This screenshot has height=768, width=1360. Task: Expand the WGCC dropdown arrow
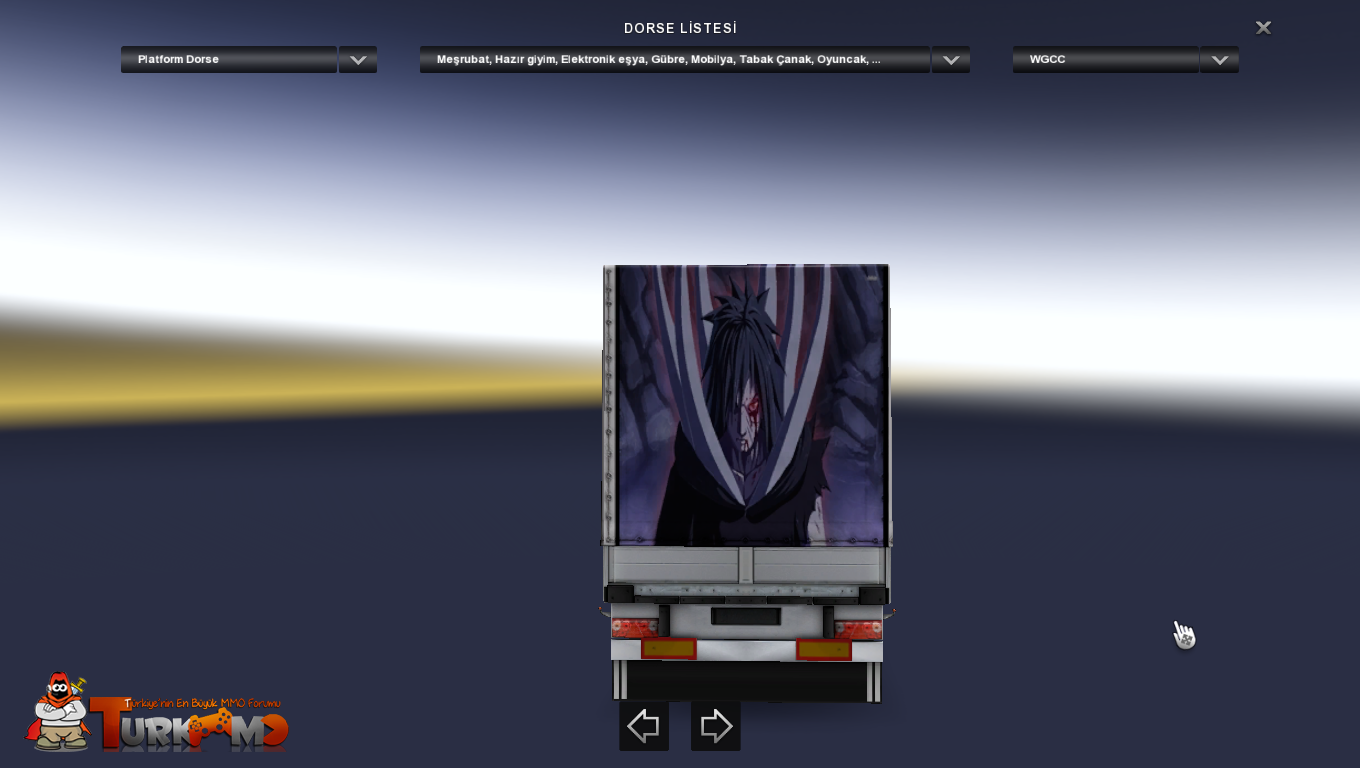pyautogui.click(x=1219, y=60)
